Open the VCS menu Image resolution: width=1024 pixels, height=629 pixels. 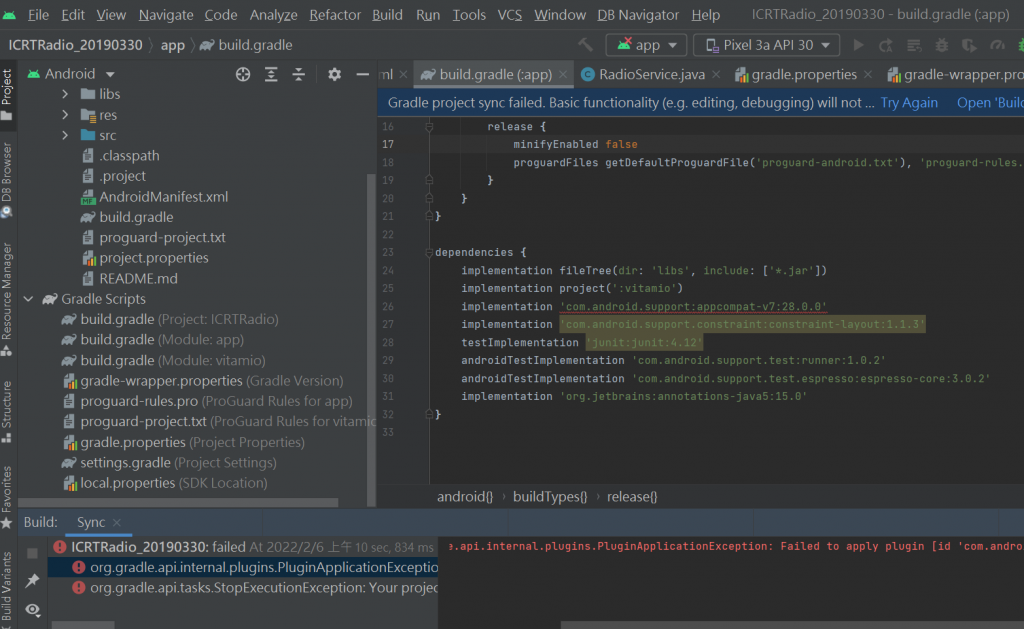509,14
